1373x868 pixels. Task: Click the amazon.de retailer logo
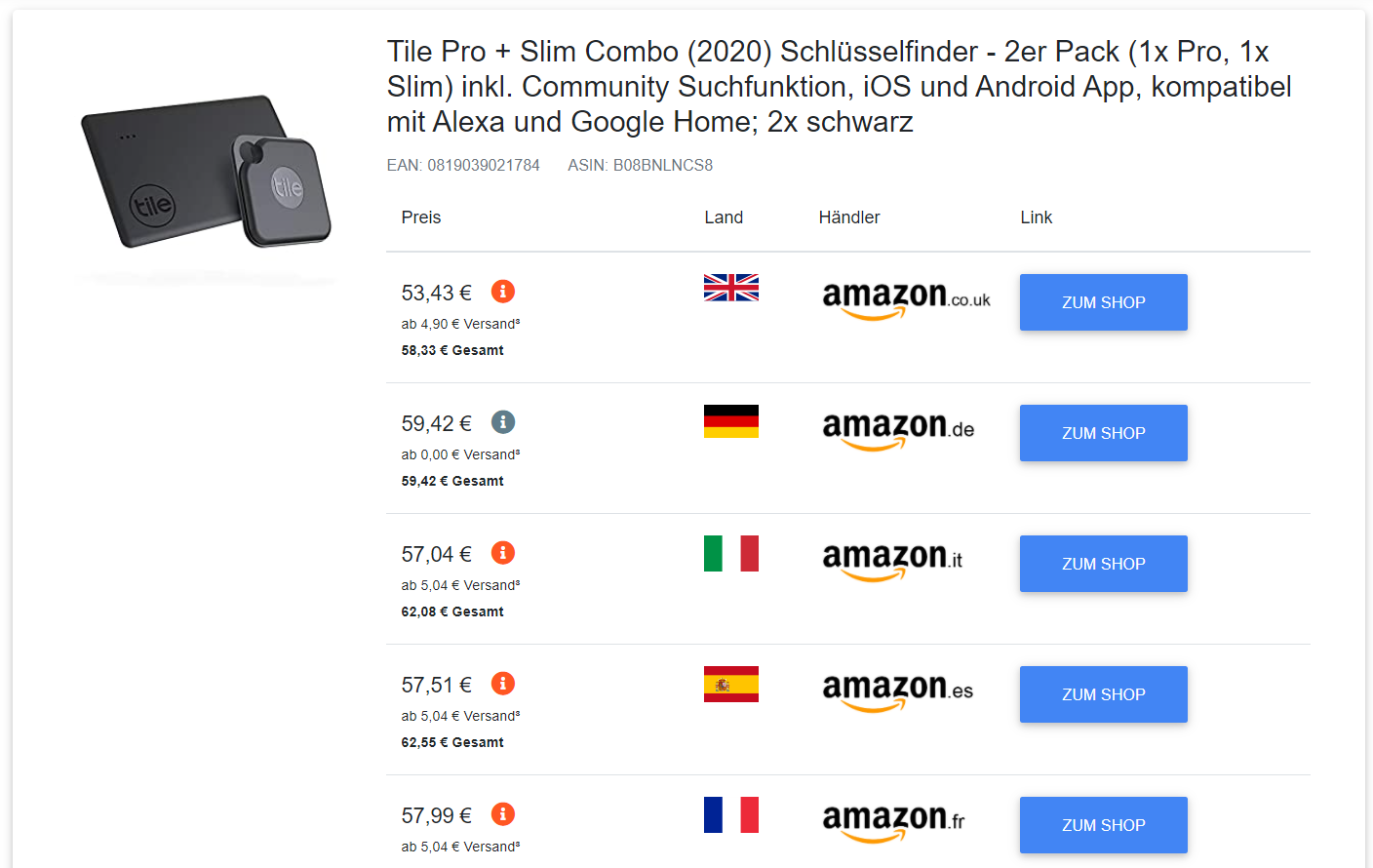click(898, 430)
